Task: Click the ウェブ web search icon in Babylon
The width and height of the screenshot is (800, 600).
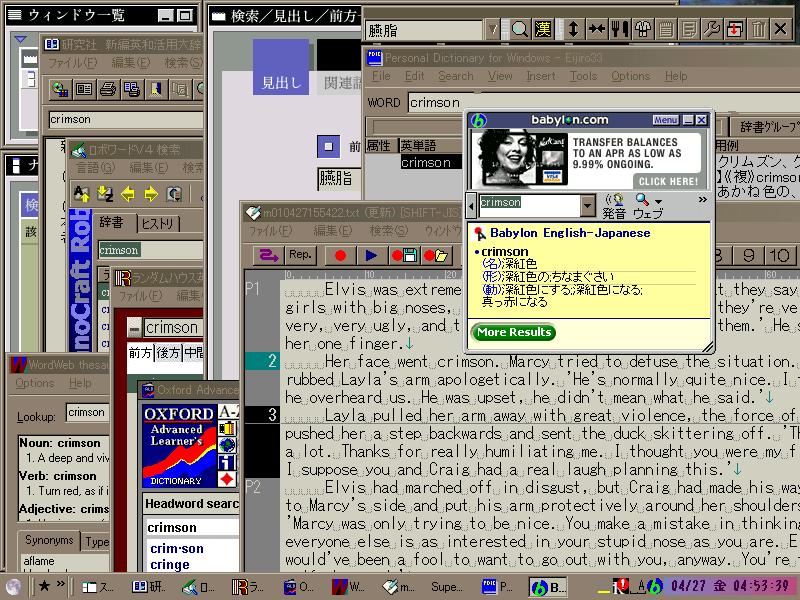Action: pos(647,206)
